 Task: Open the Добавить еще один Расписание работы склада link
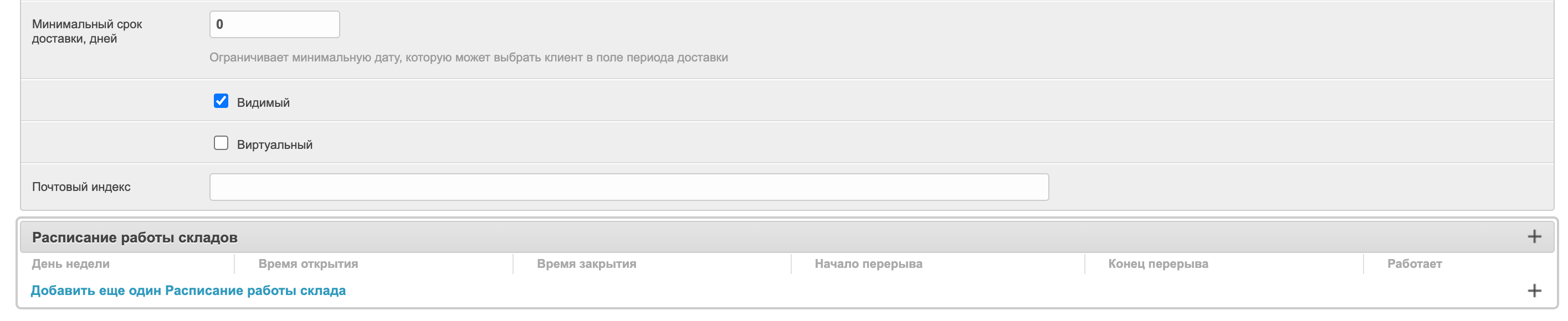click(188, 291)
